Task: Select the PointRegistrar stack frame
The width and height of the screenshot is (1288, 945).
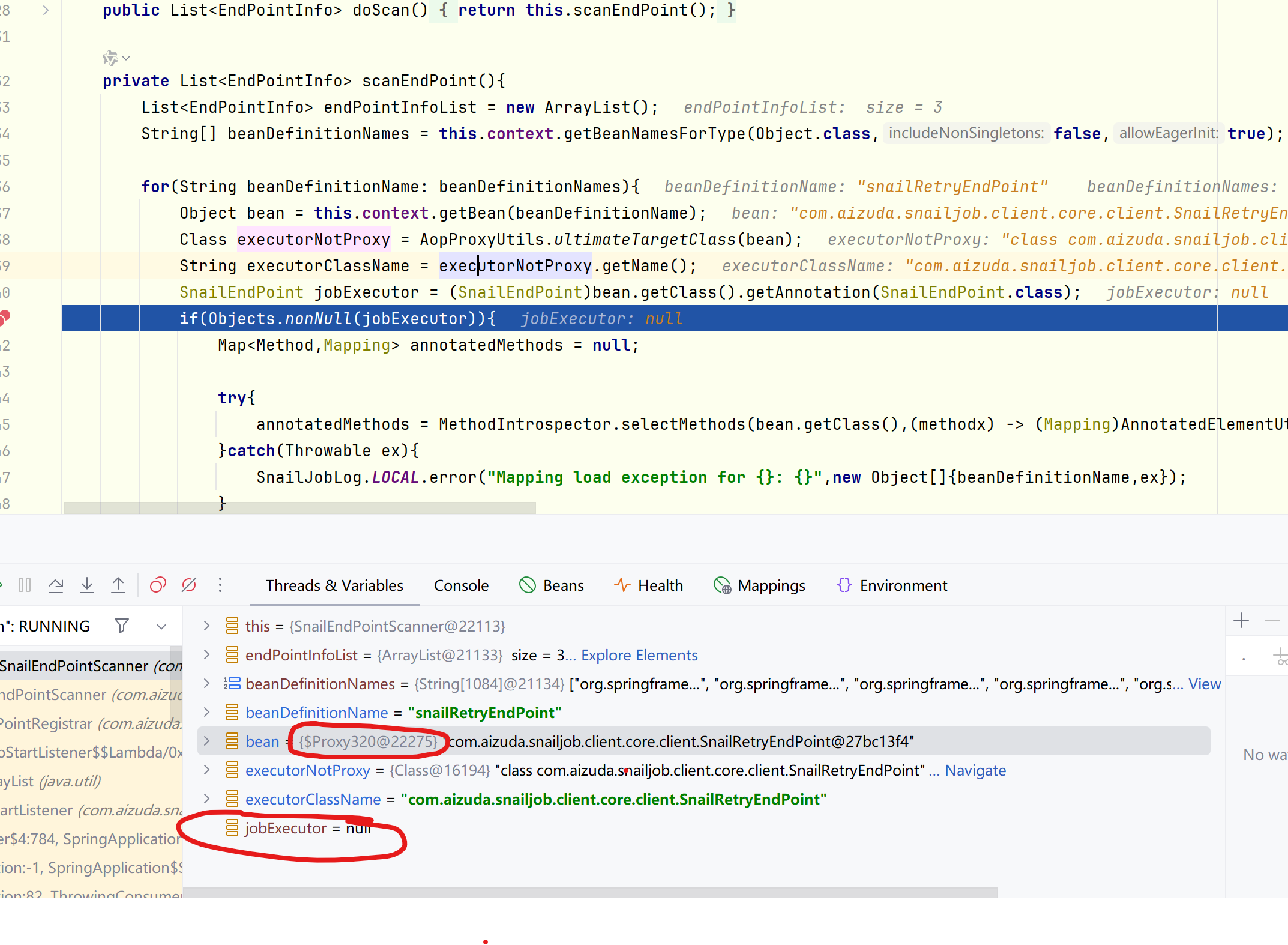Action: [x=91, y=723]
